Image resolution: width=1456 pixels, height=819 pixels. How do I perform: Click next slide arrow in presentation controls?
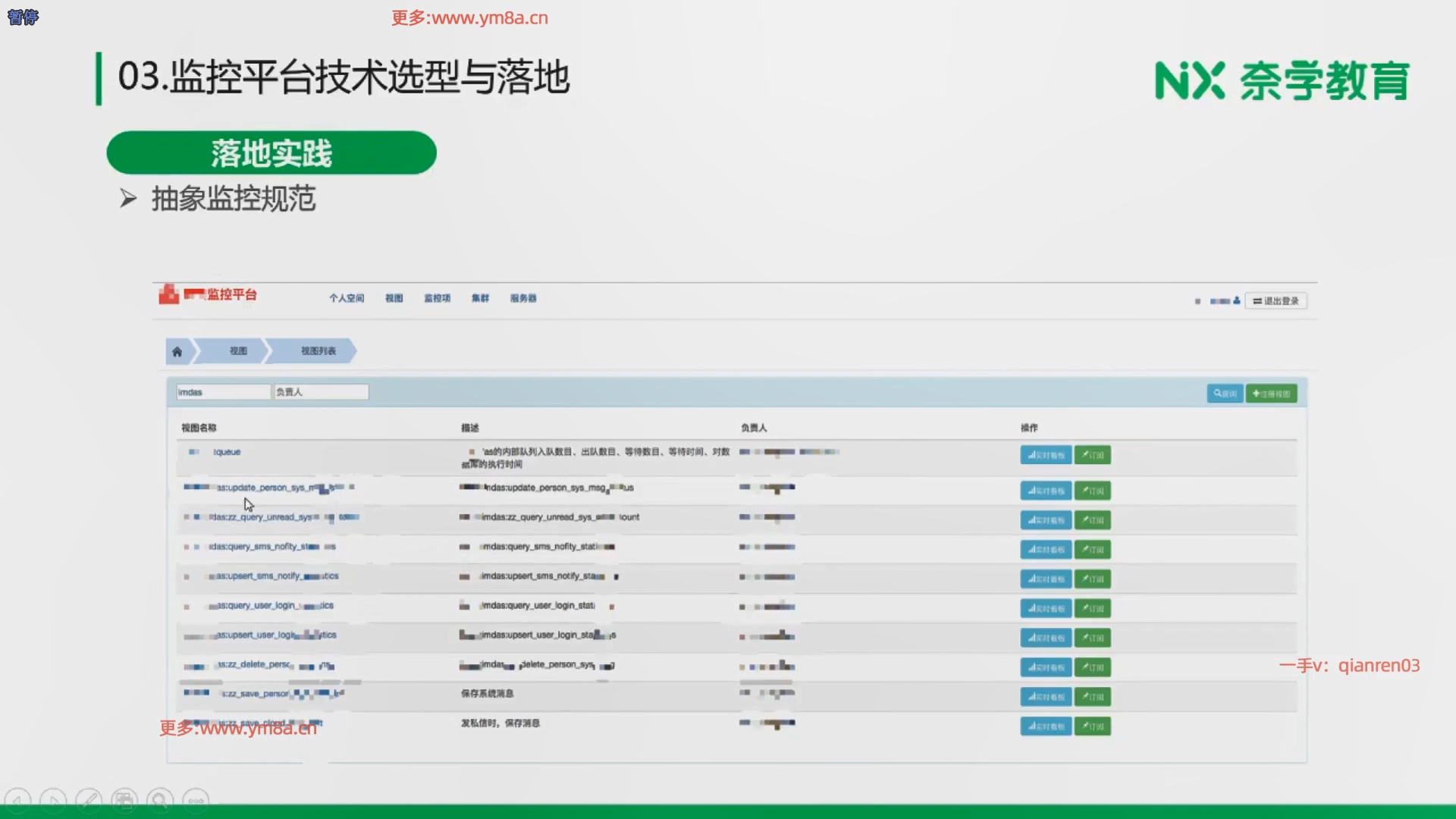[53, 801]
